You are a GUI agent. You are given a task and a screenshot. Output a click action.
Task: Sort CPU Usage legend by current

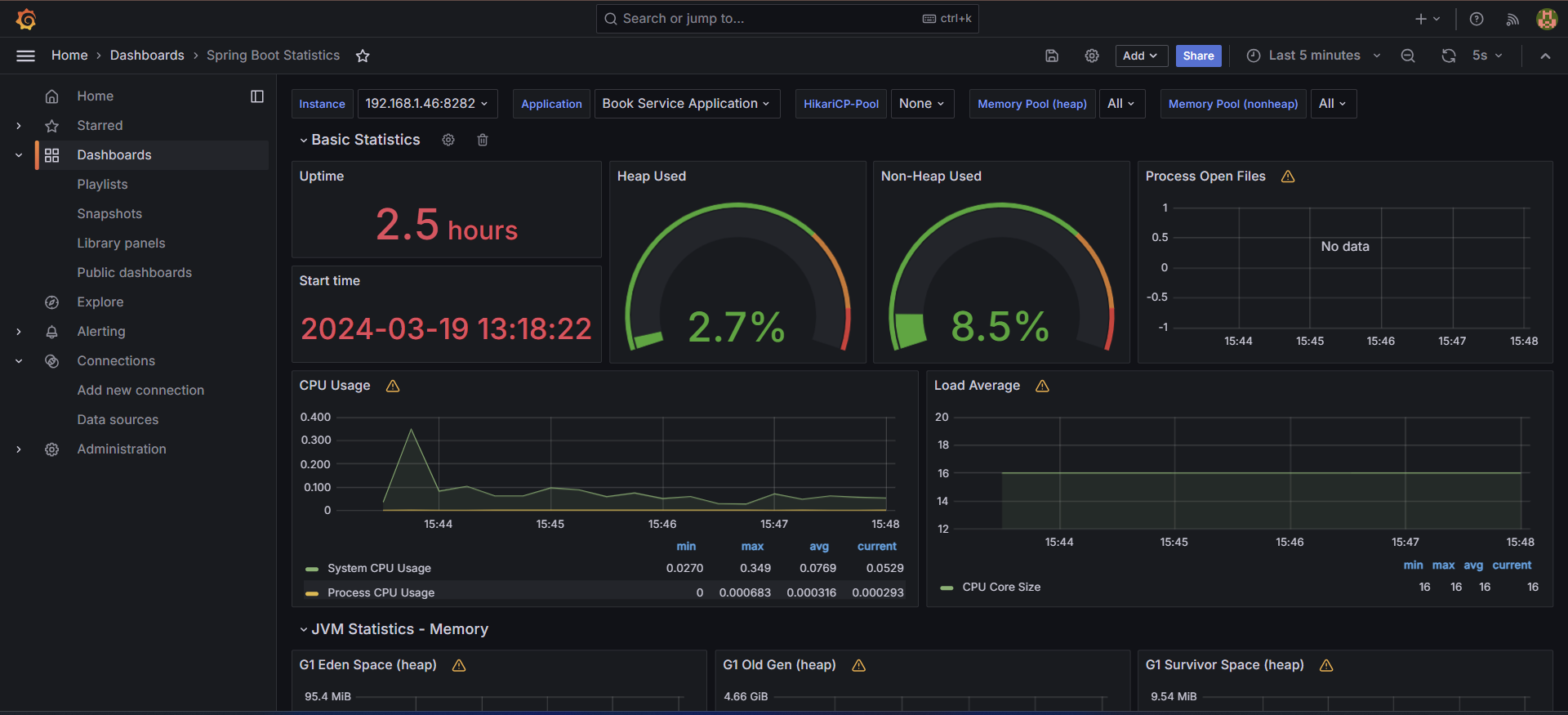click(x=876, y=547)
